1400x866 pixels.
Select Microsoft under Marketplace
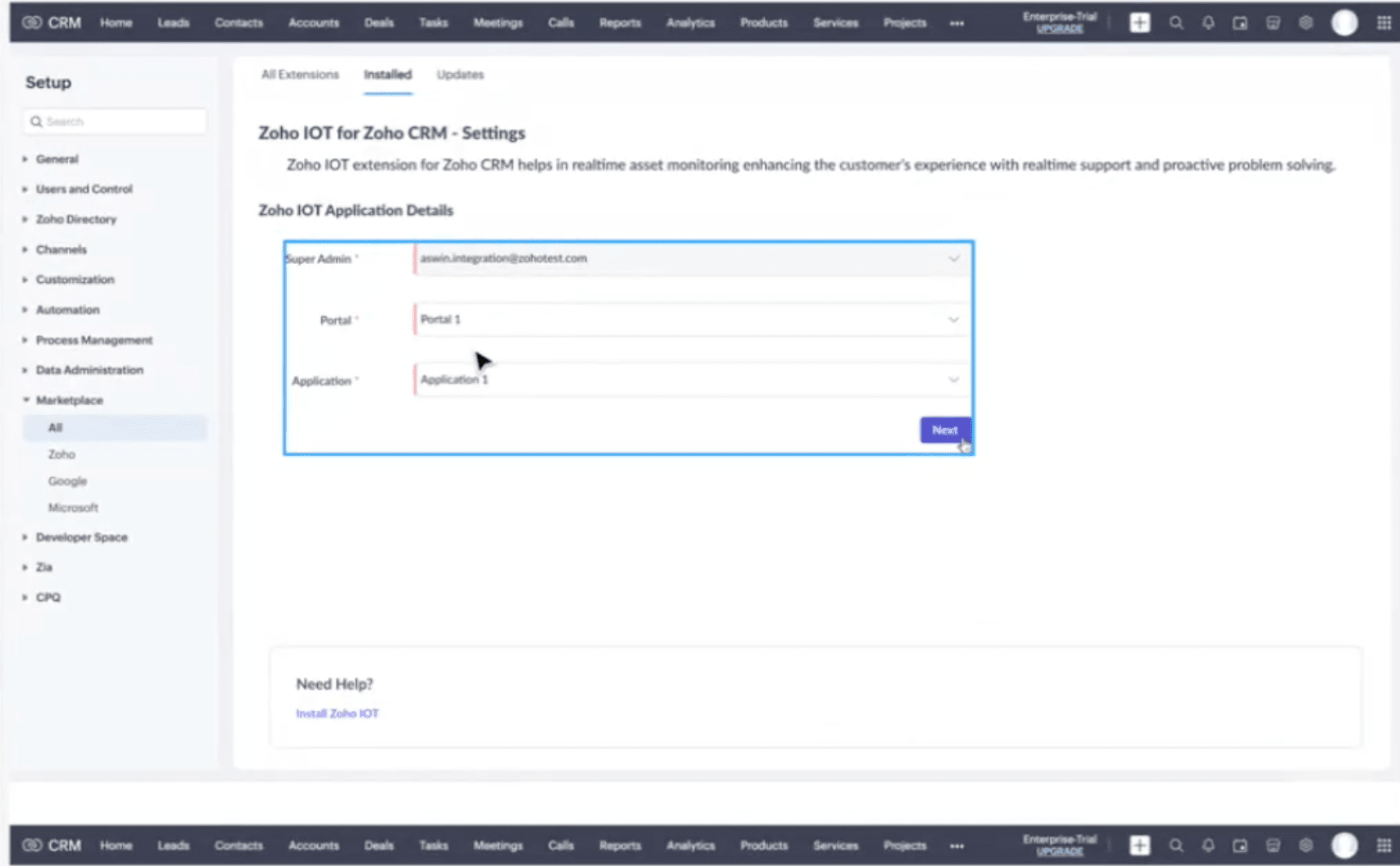tap(73, 508)
